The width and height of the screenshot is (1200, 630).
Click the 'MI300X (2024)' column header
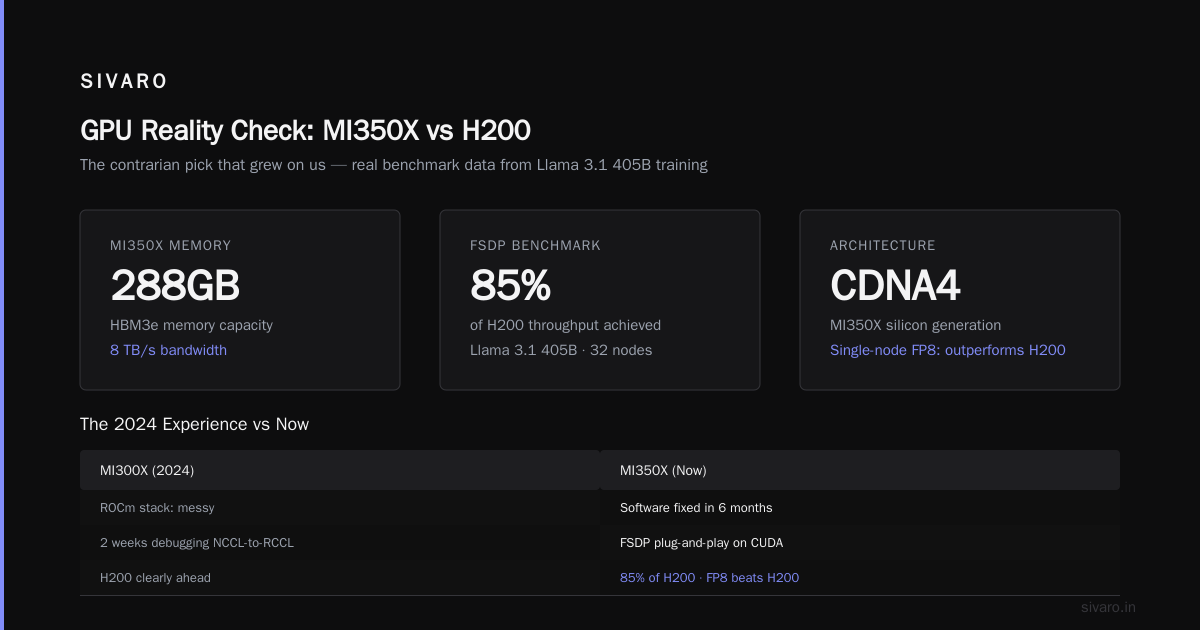coord(340,470)
